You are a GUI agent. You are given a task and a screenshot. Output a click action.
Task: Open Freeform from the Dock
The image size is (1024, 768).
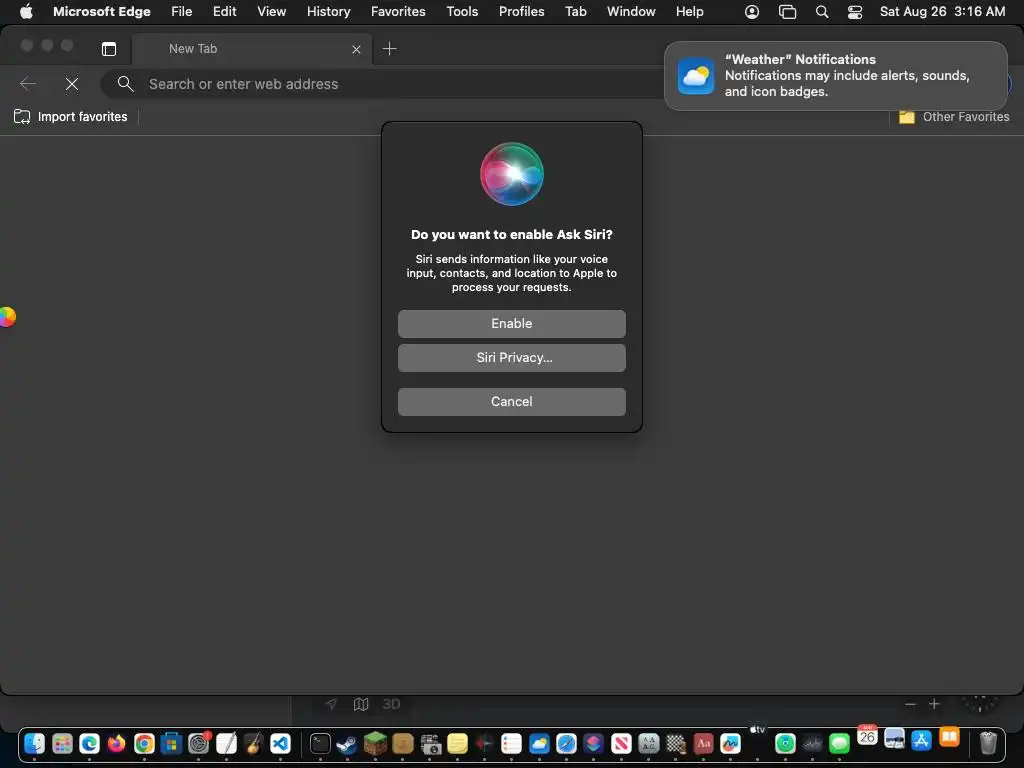coord(731,743)
